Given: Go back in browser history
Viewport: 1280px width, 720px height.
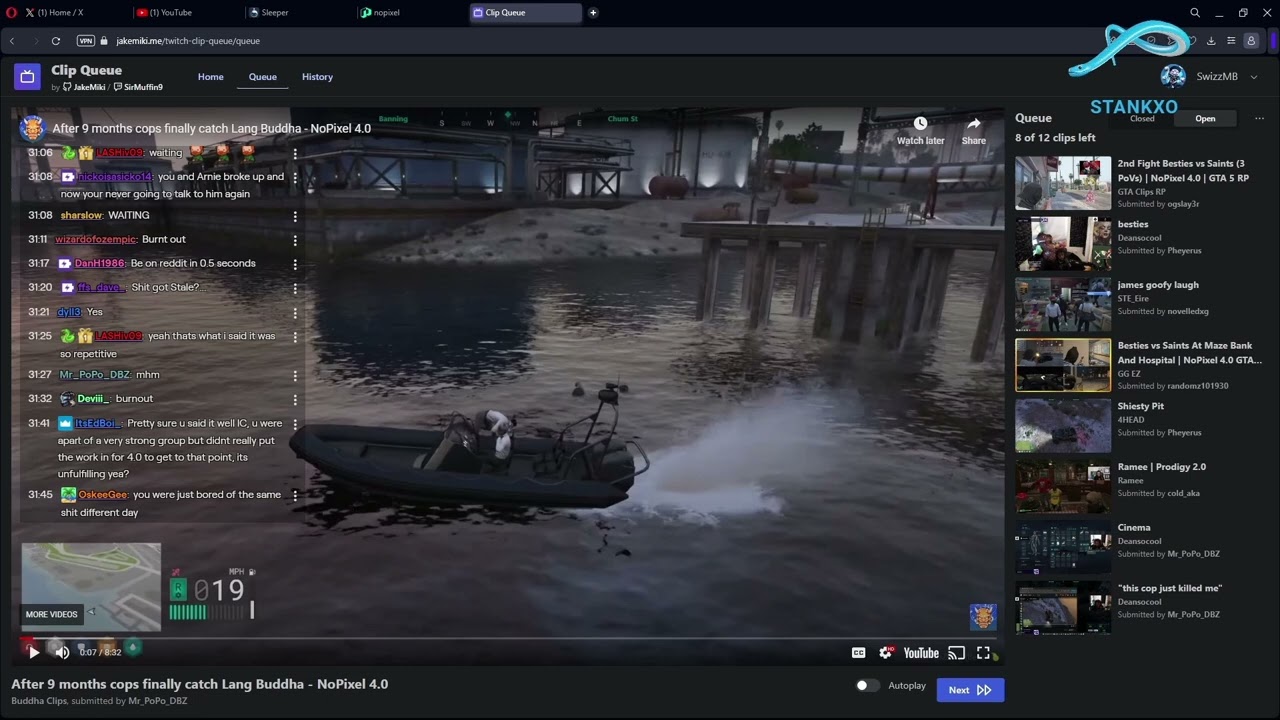Looking at the screenshot, I should (12, 41).
